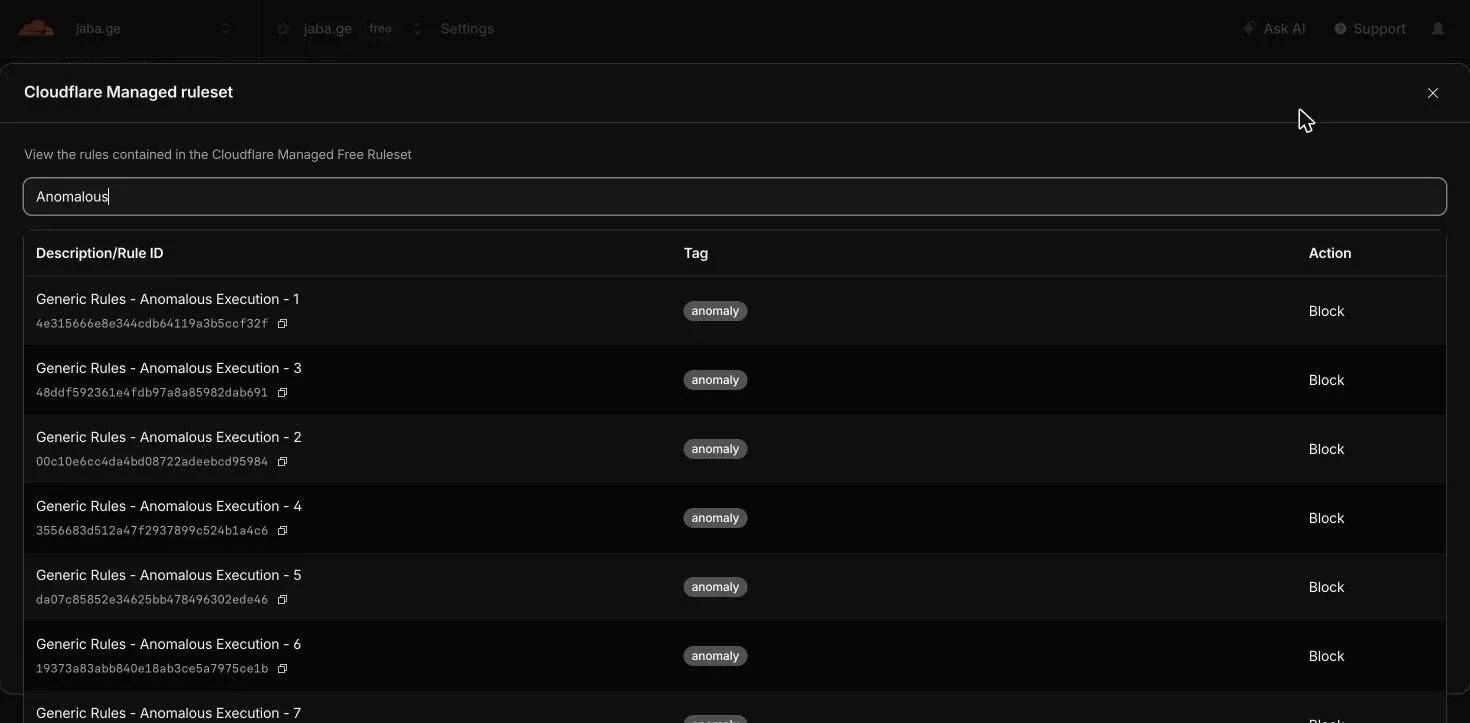This screenshot has height=723, width=1470.
Task: Click the Description/Rule ID column header
Action: 100,254
